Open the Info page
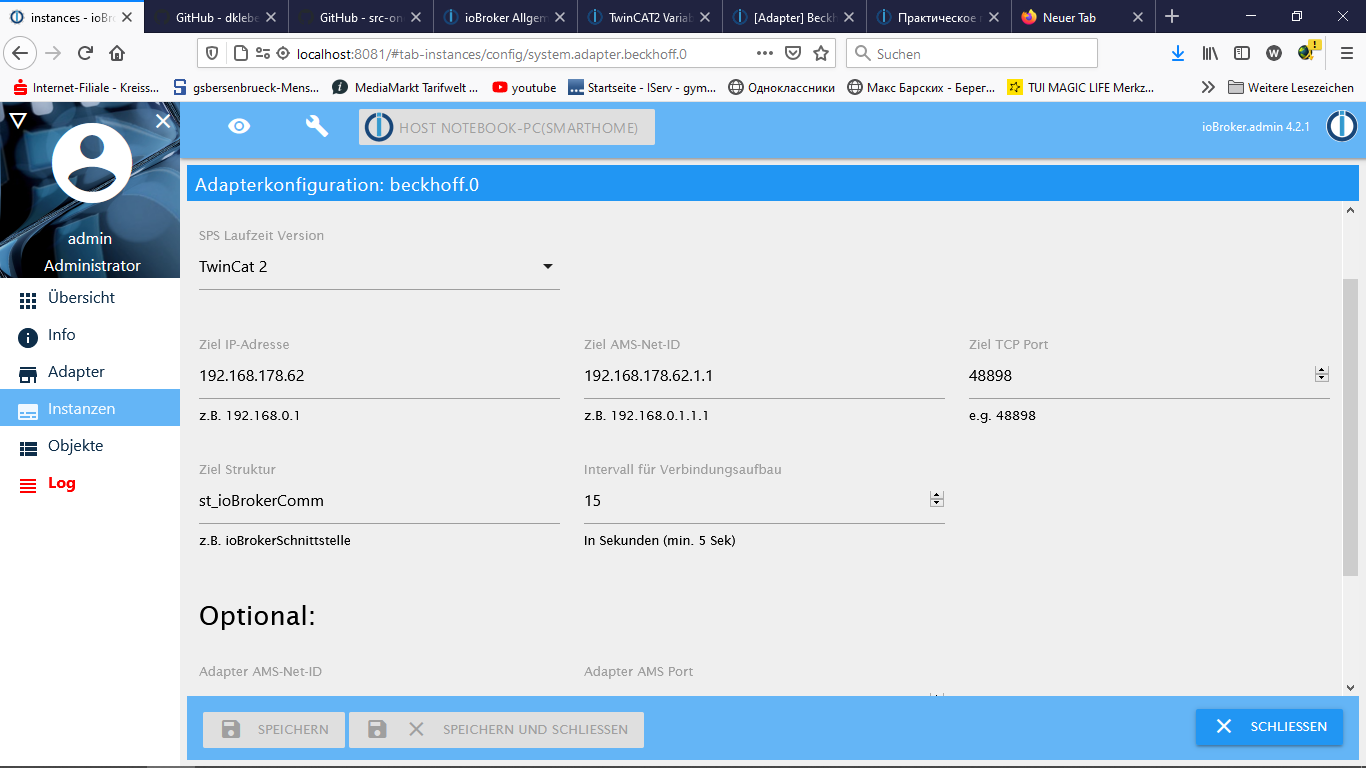 90,335
